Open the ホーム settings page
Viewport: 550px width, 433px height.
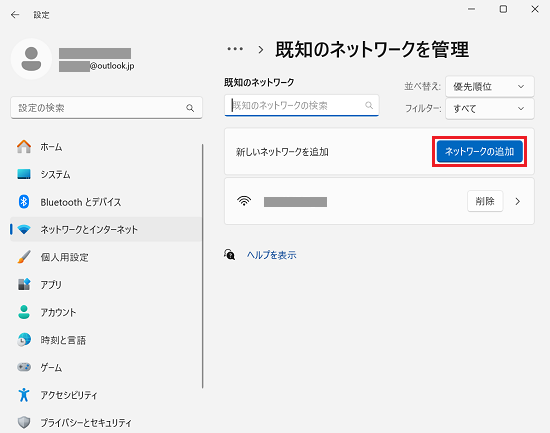106,147
